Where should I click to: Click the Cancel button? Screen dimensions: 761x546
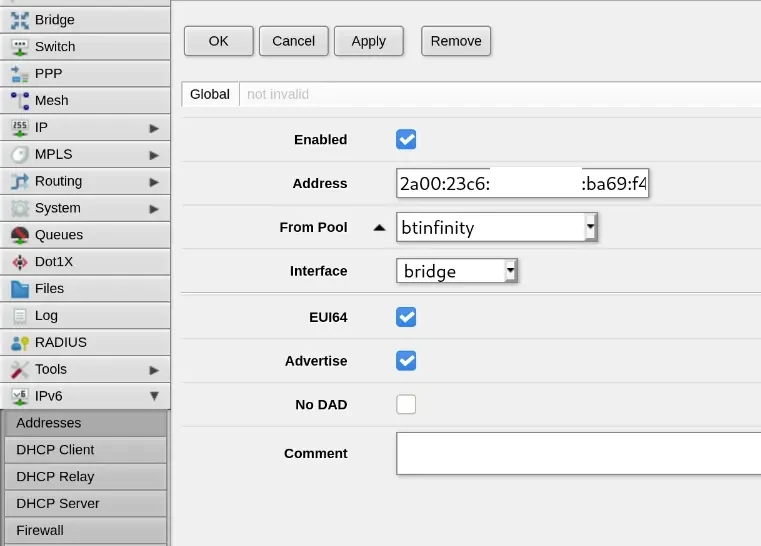point(294,41)
